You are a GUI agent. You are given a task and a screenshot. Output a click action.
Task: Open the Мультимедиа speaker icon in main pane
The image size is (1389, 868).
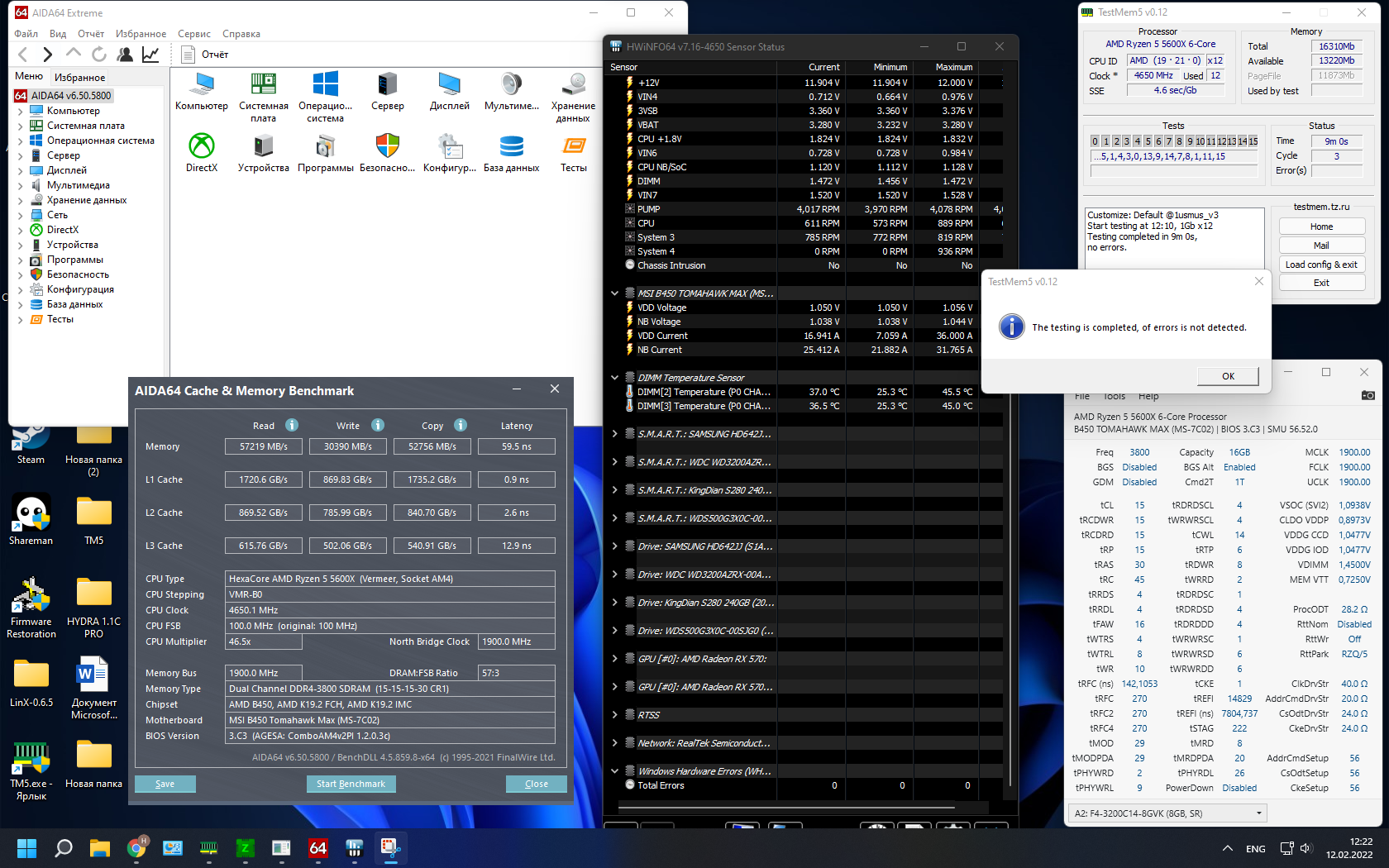(512, 92)
